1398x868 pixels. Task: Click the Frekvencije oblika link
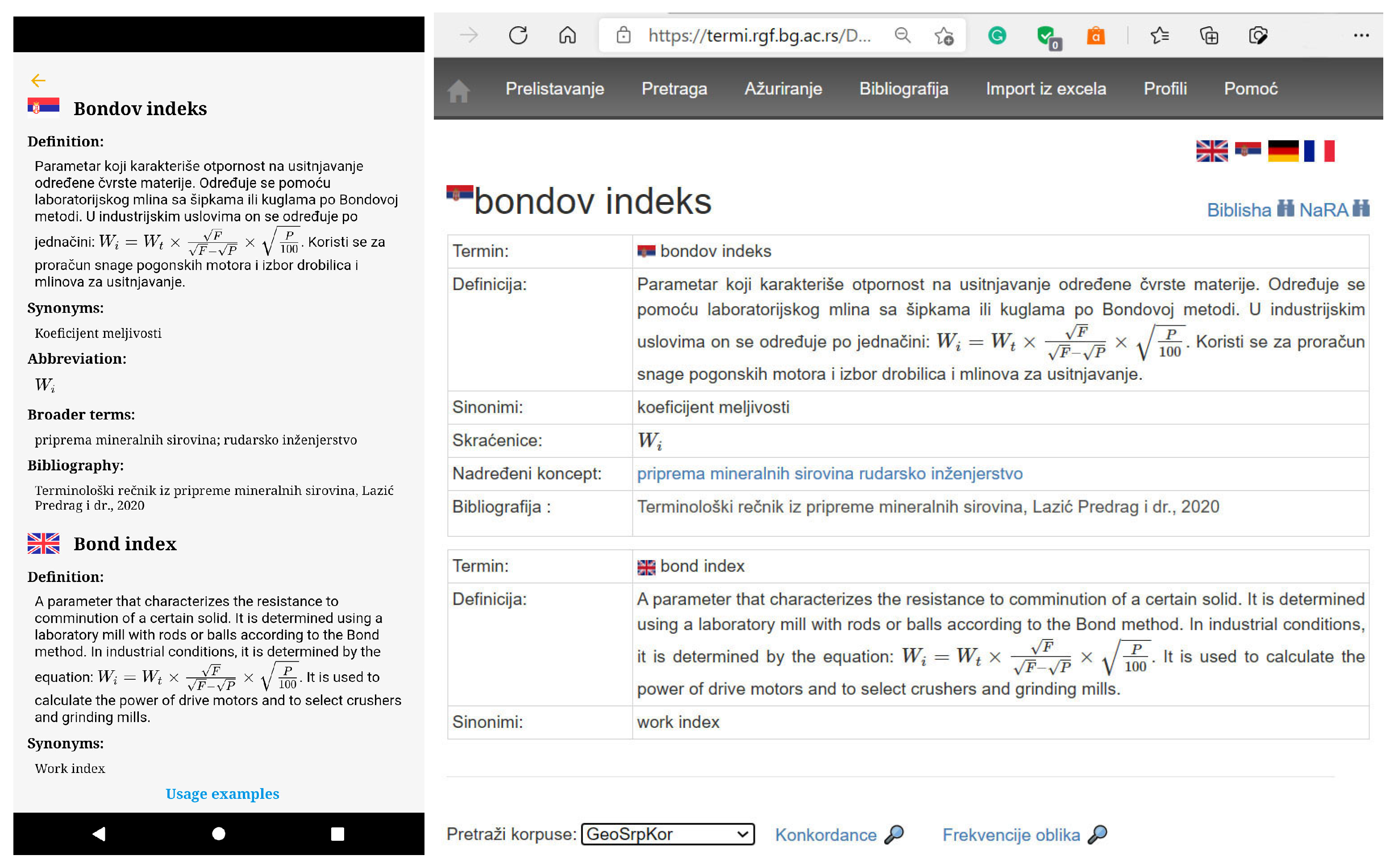[1011, 835]
